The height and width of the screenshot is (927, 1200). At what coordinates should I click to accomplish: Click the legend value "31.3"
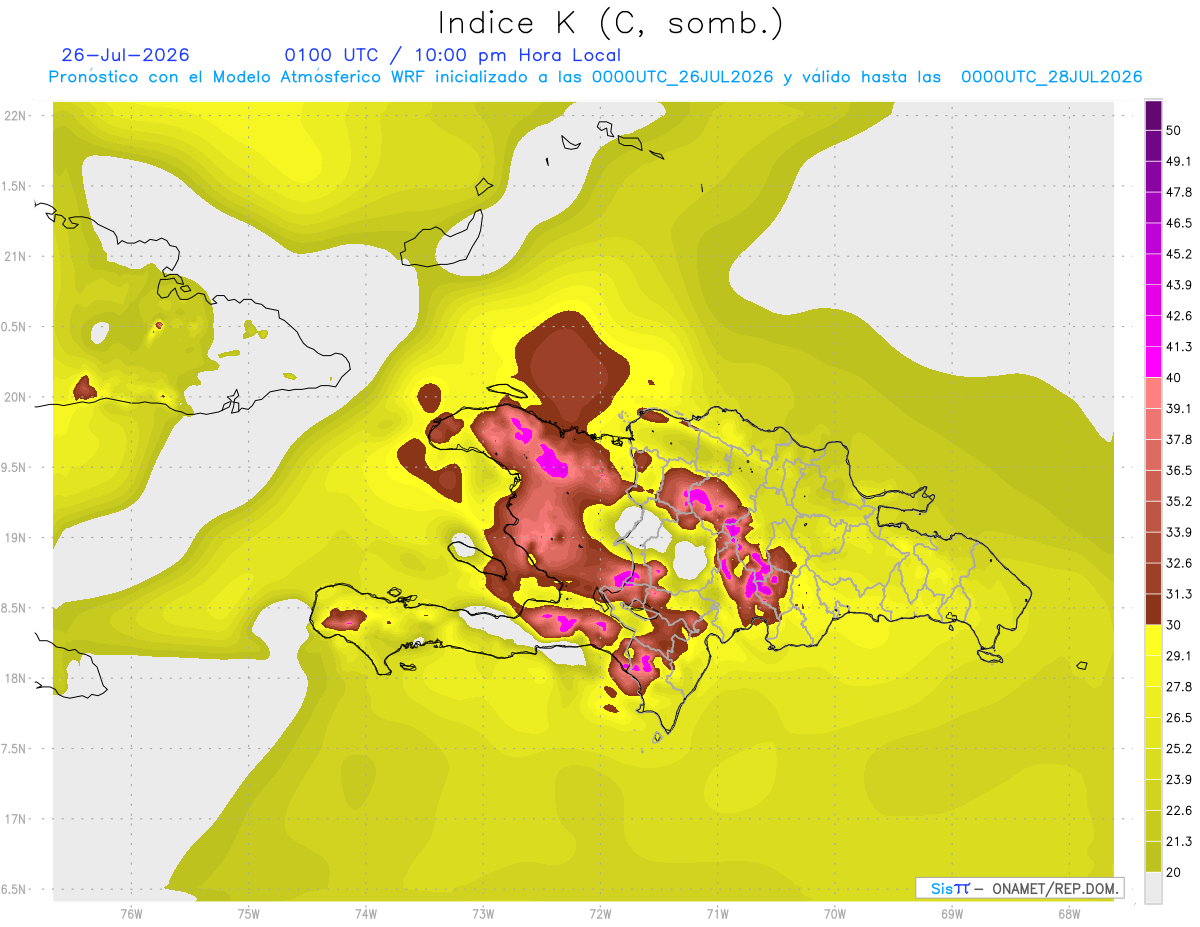(1179, 594)
